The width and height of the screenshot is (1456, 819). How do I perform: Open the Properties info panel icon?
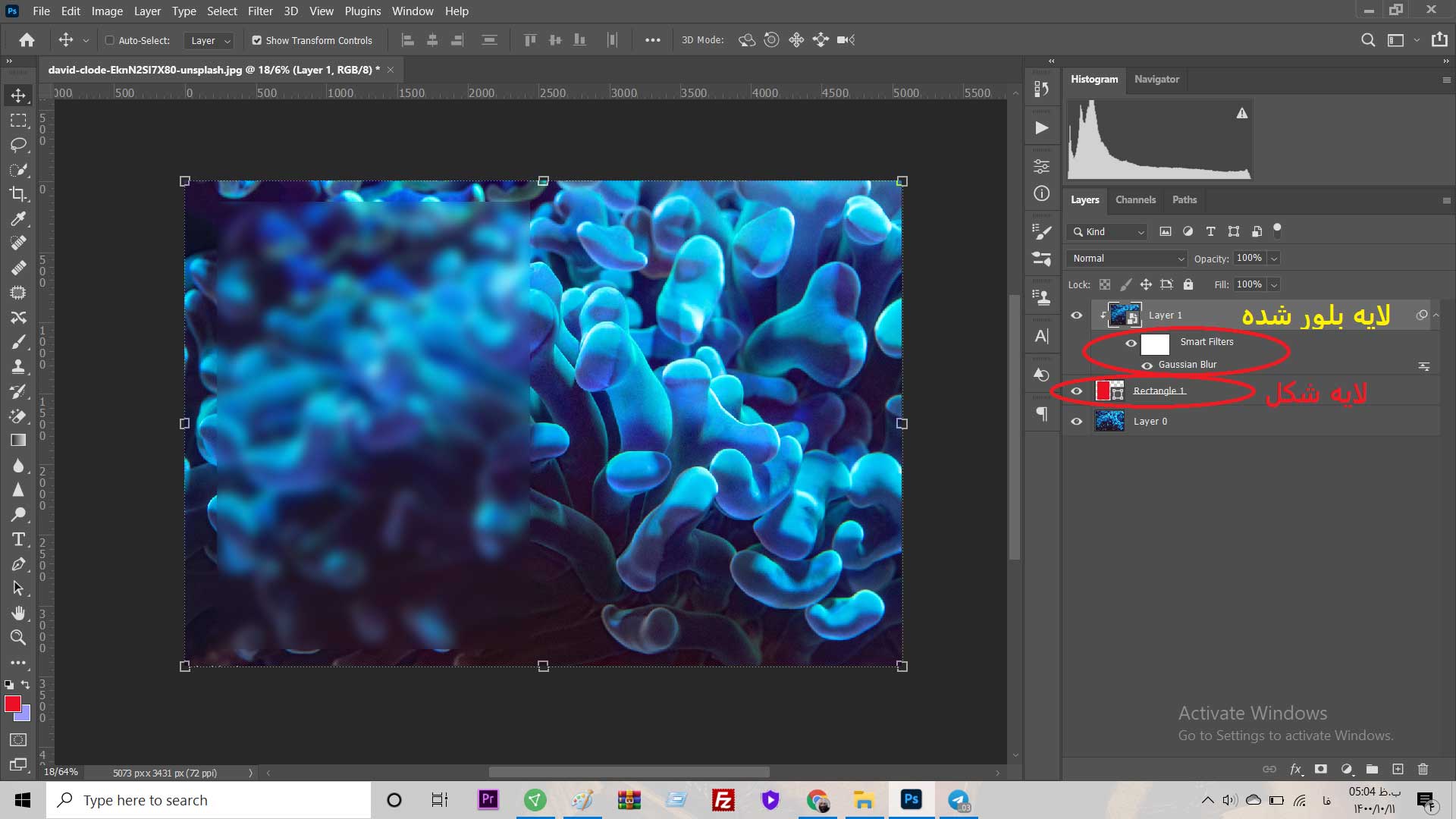click(1042, 194)
